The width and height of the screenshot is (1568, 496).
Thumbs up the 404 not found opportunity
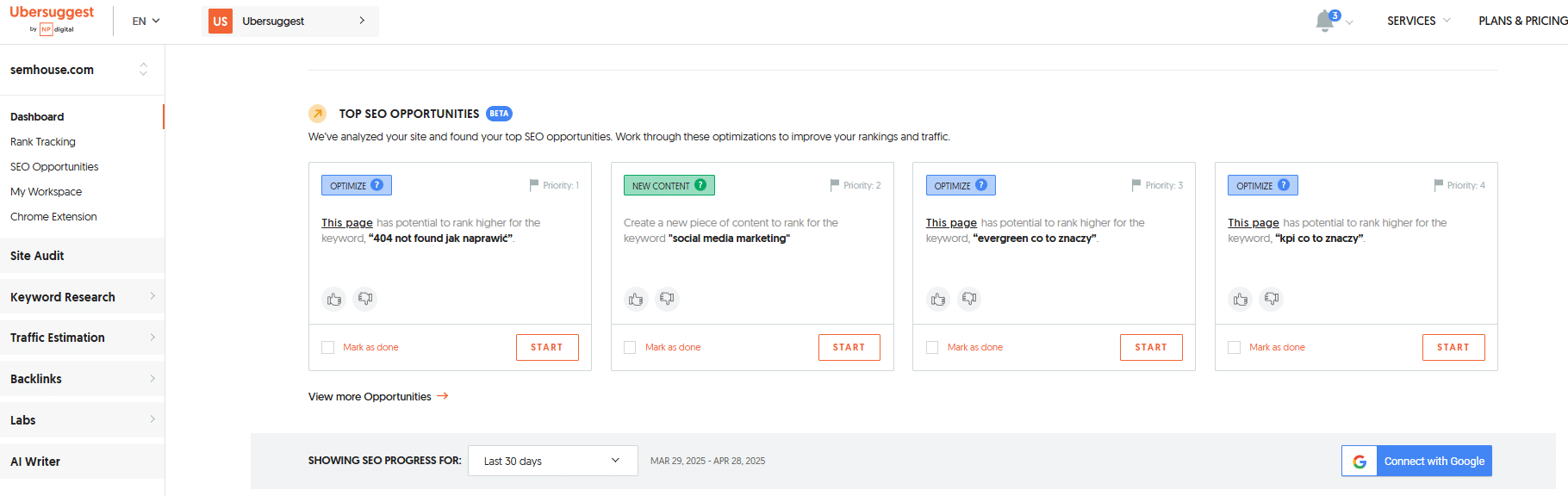coord(334,299)
